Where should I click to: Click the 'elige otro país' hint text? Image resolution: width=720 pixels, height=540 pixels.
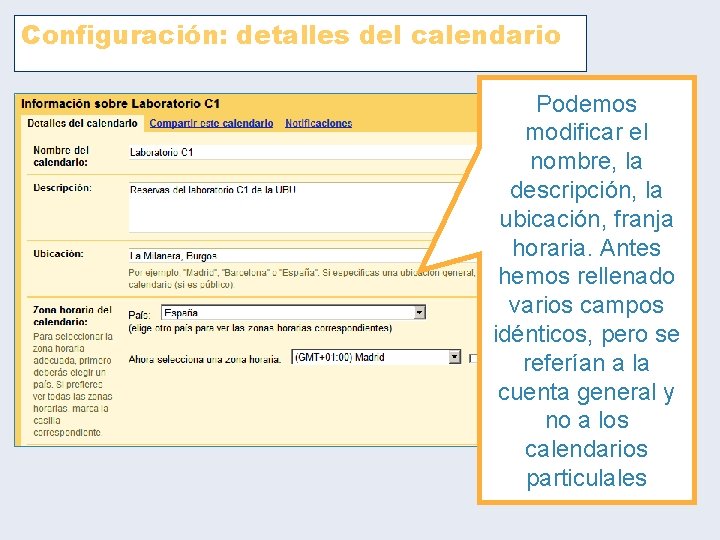coord(260,328)
